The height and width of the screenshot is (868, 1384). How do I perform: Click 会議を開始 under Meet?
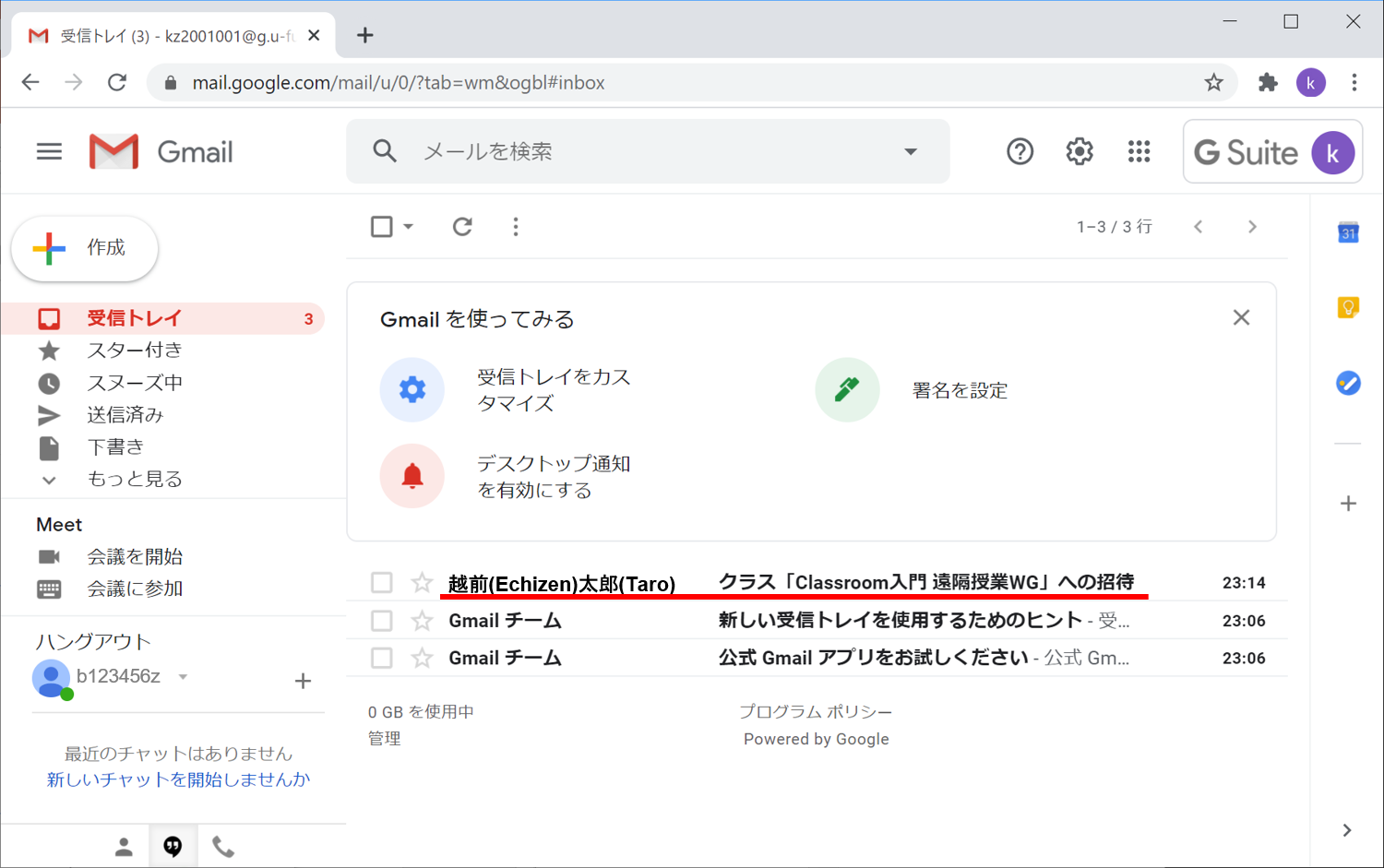pyautogui.click(x=135, y=557)
